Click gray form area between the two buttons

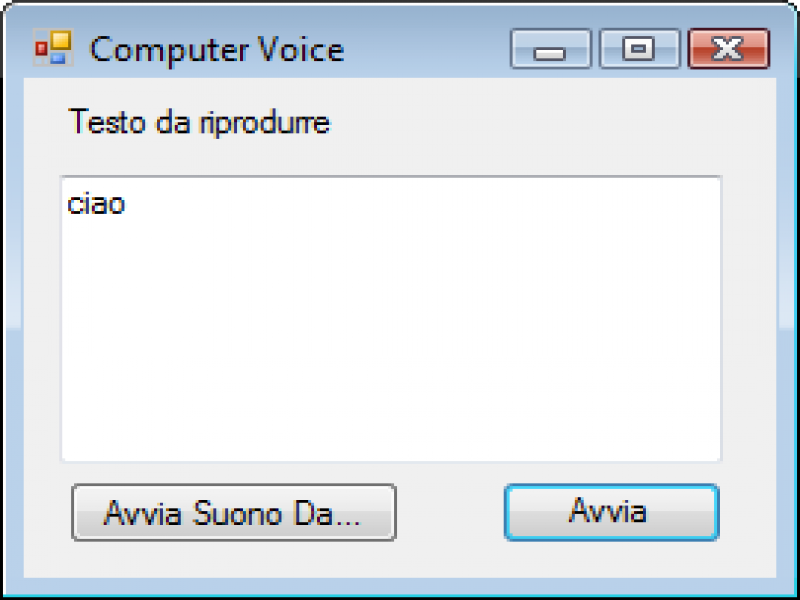[x=451, y=512]
